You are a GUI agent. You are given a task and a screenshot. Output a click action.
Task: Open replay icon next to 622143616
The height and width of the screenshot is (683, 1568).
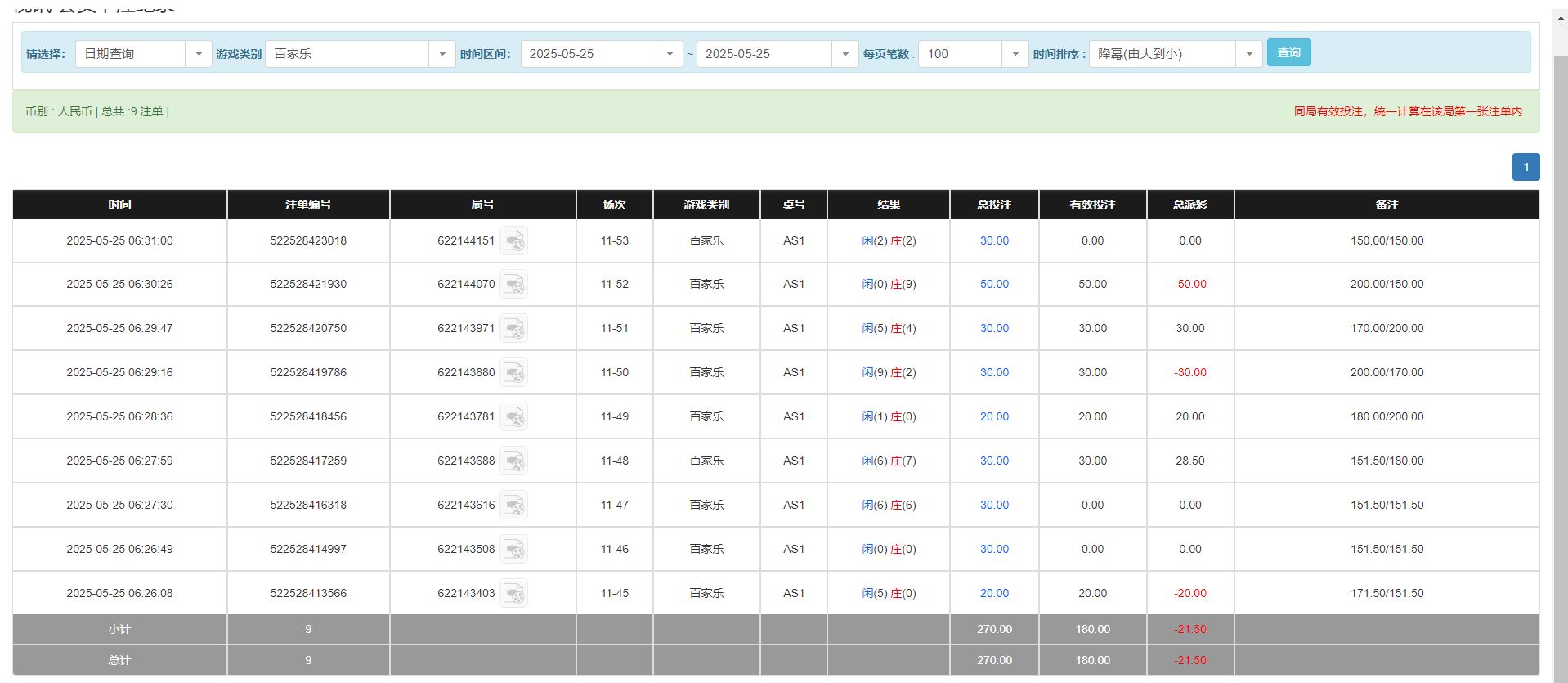coord(513,506)
